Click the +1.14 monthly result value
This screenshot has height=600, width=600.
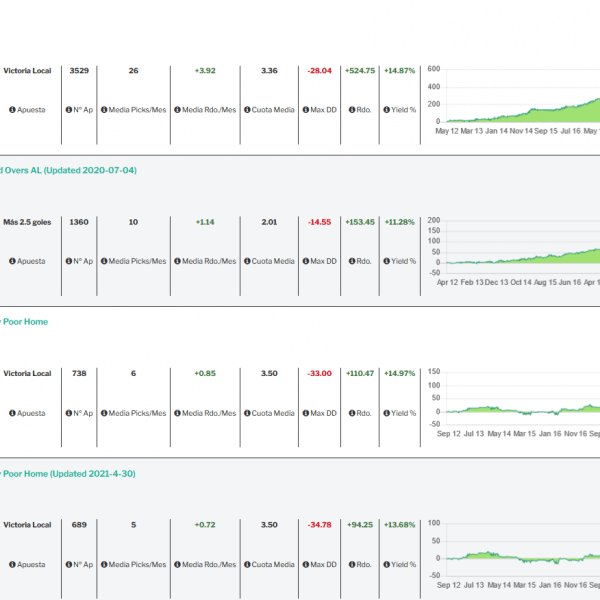pos(205,222)
